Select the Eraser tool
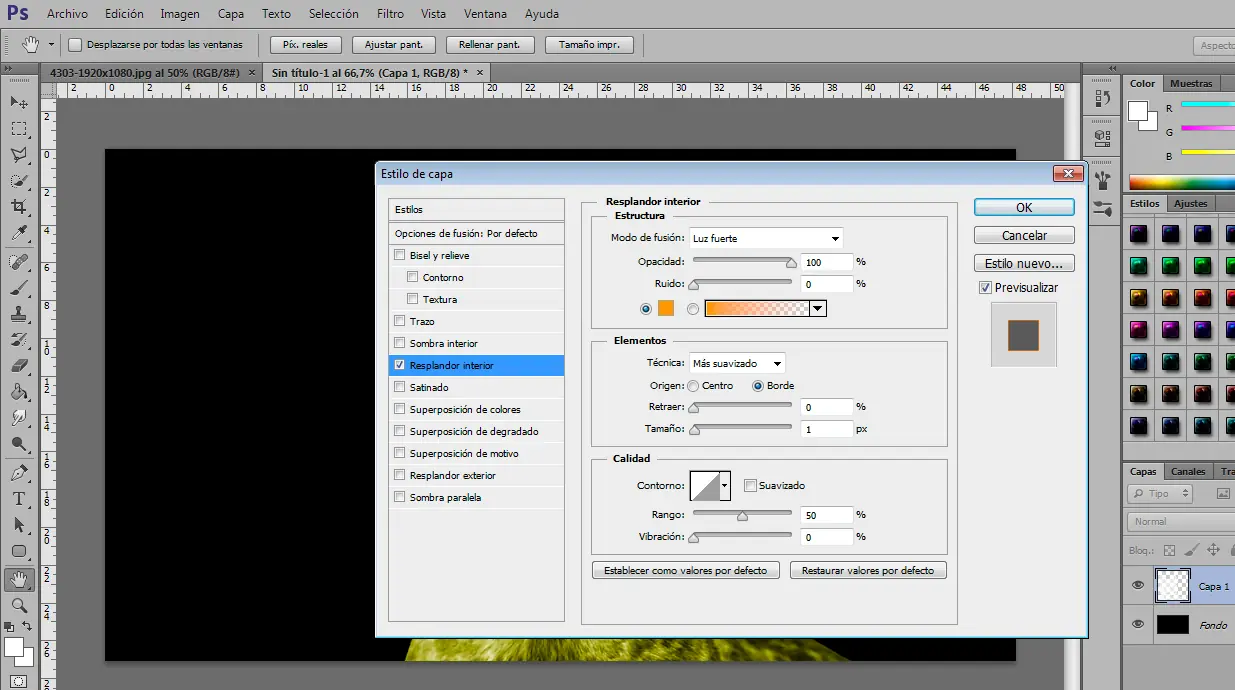The width and height of the screenshot is (1235, 690). tap(19, 367)
